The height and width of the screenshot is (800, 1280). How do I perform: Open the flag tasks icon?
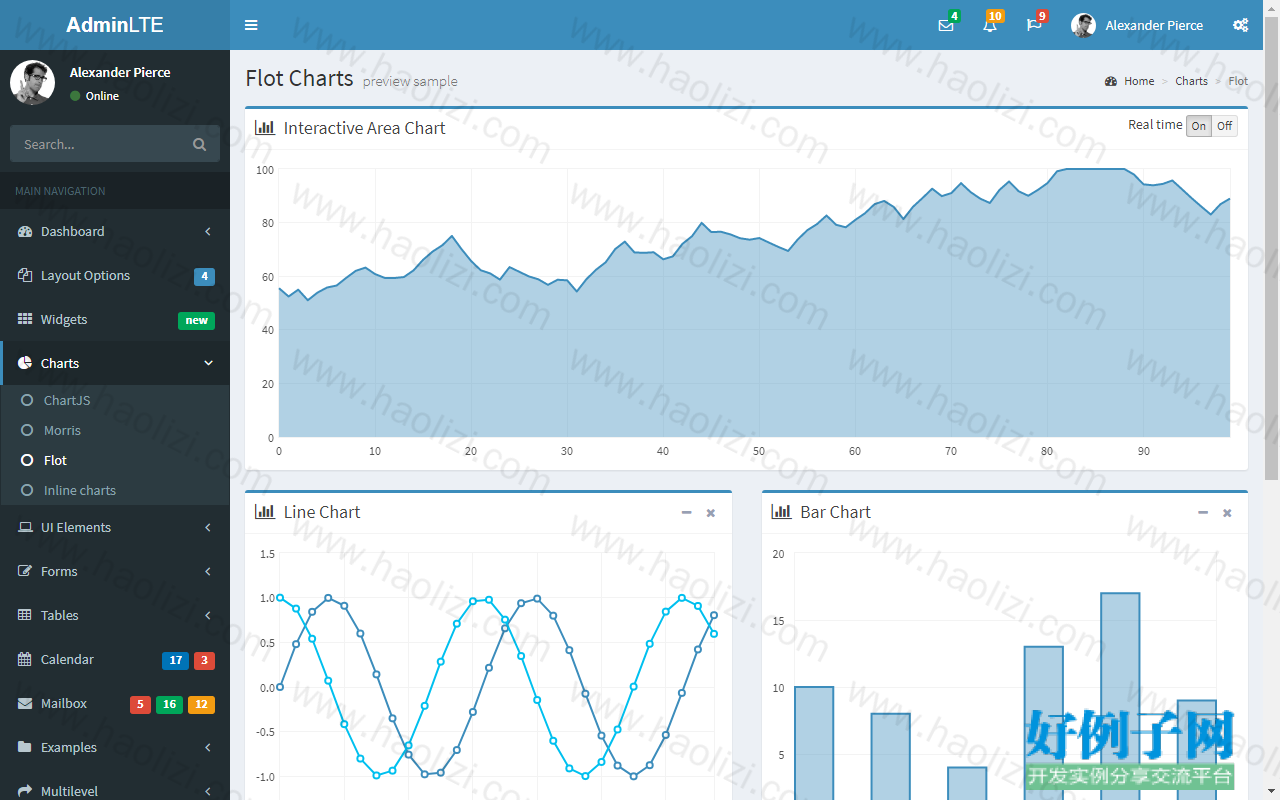coord(1034,26)
